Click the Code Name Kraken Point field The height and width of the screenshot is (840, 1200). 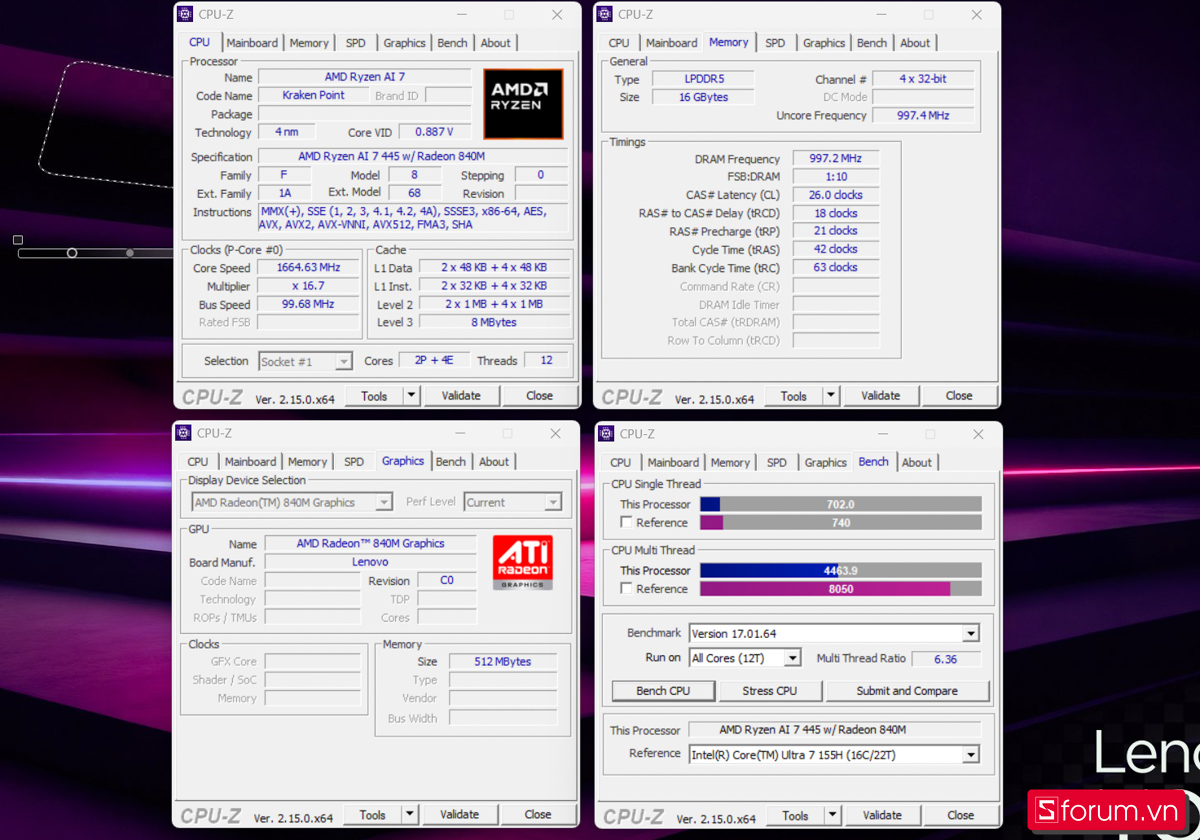tap(313, 96)
